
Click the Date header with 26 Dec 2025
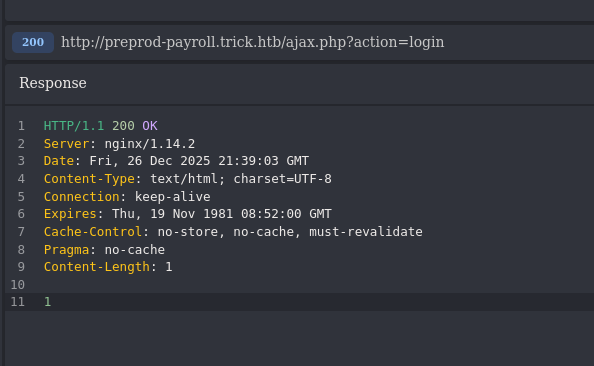click(176, 161)
